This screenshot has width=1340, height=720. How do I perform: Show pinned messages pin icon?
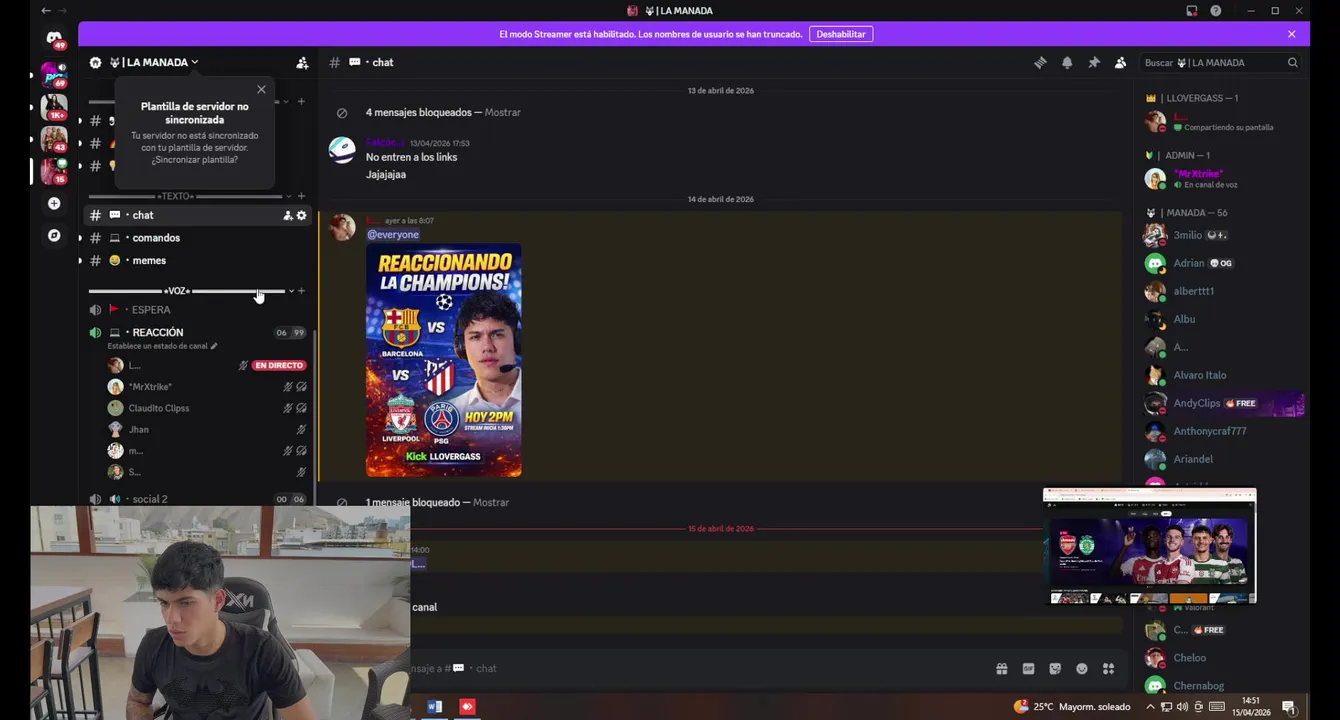pyautogui.click(x=1094, y=62)
